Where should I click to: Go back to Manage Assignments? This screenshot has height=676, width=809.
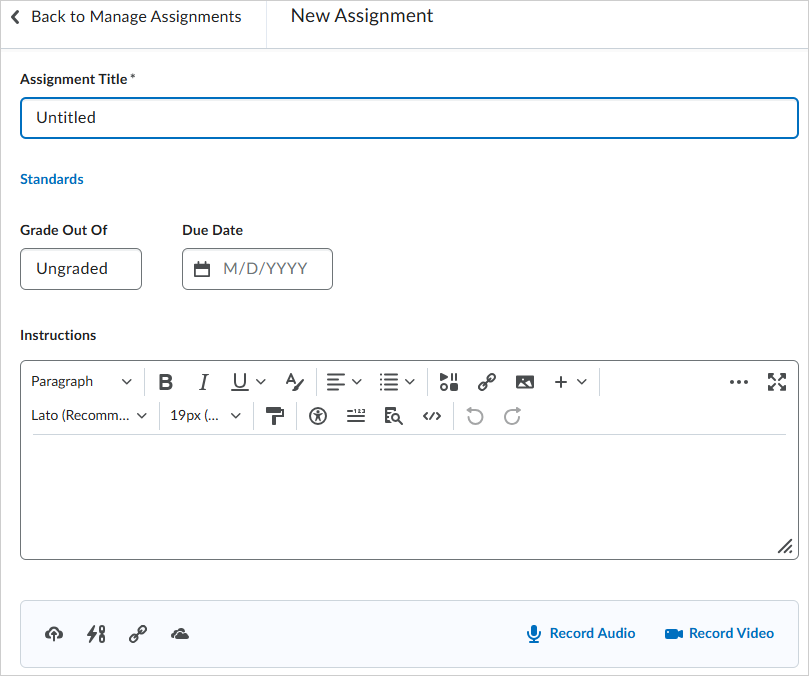(x=126, y=17)
